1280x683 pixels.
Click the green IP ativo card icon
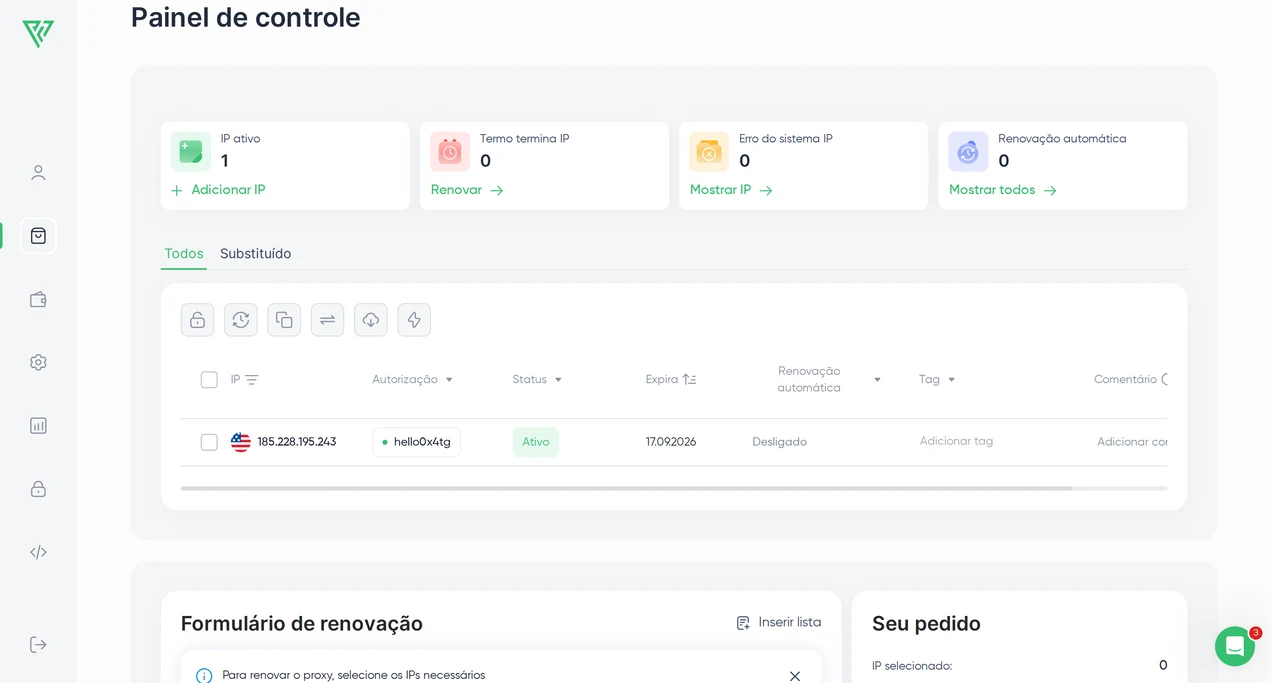pyautogui.click(x=191, y=152)
